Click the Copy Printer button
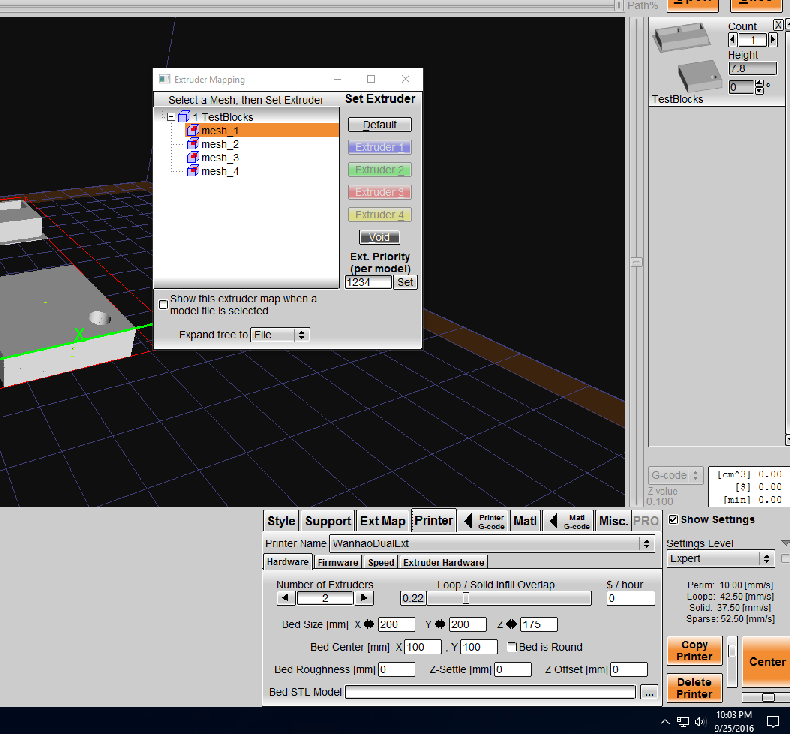Screen dimensions: 790x734 694,650
